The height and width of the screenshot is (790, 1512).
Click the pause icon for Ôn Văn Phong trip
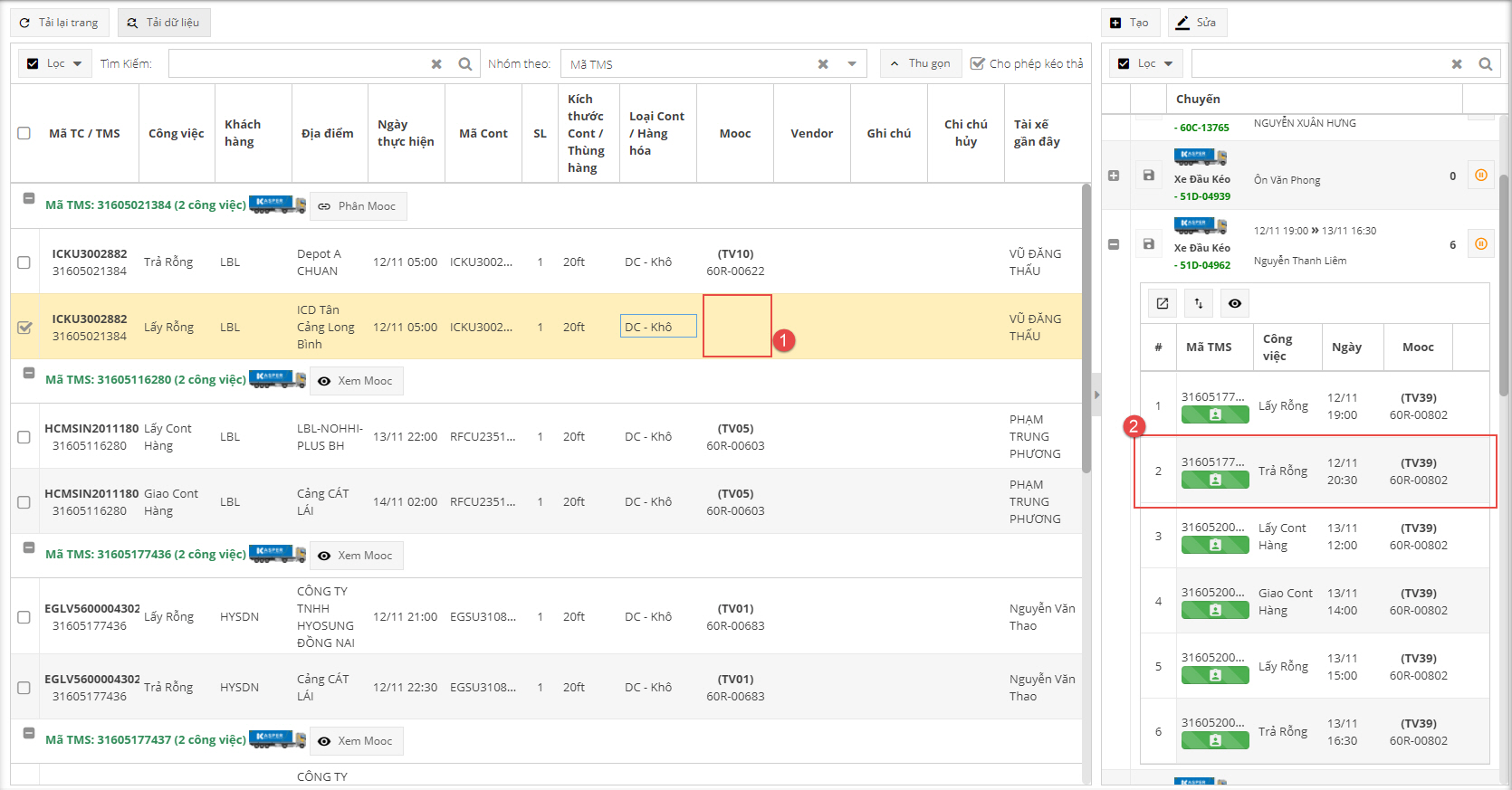pos(1480,176)
